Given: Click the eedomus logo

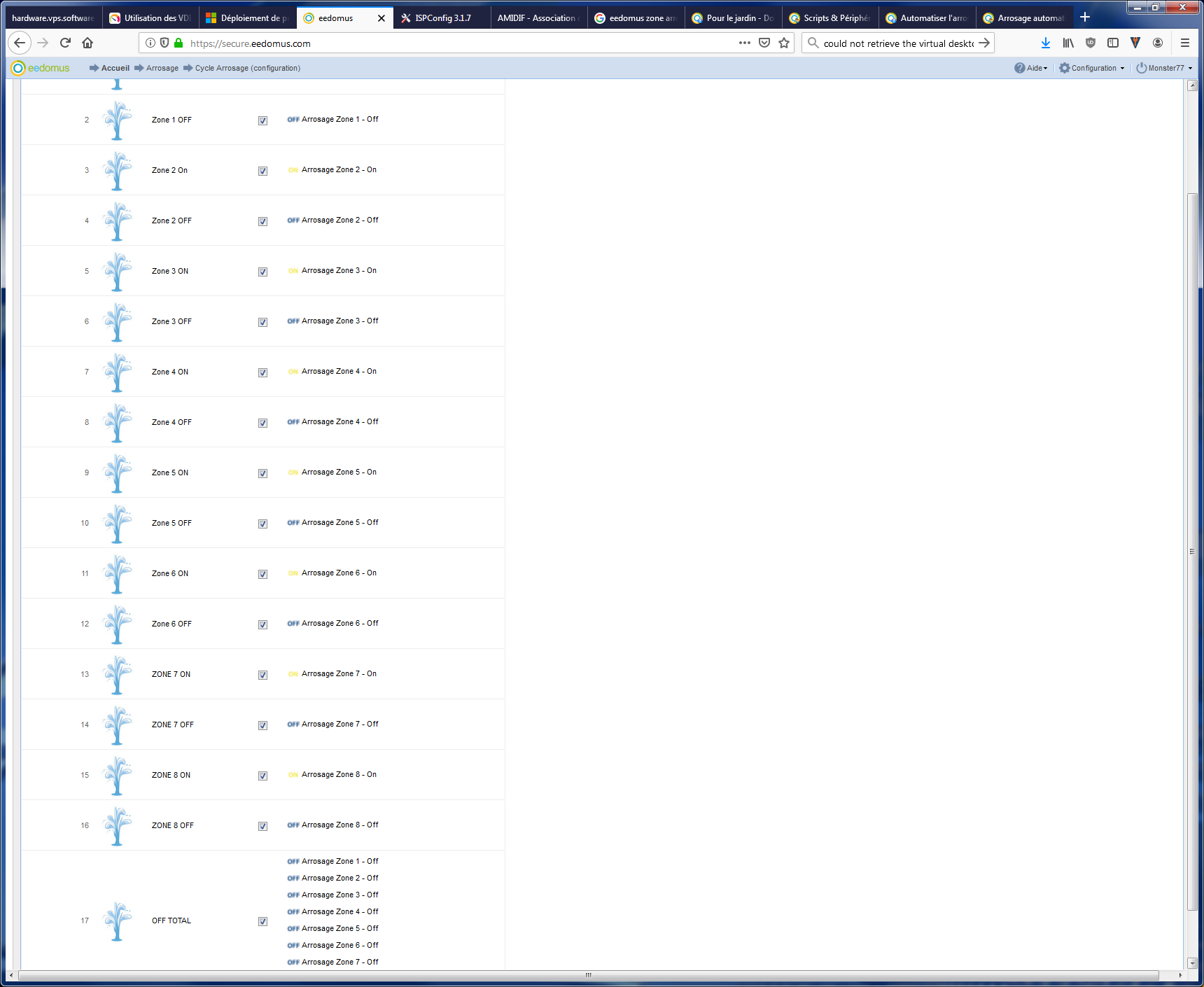Looking at the screenshot, I should pos(41,68).
